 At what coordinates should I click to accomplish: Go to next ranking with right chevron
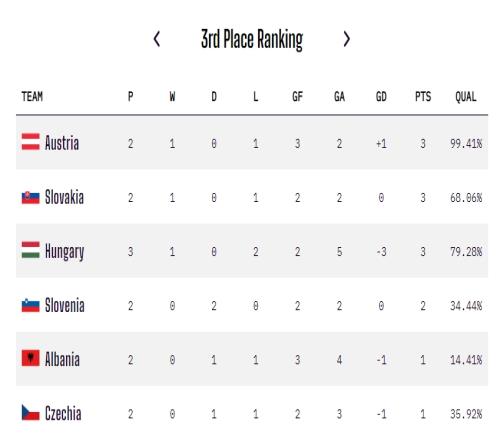point(347,39)
